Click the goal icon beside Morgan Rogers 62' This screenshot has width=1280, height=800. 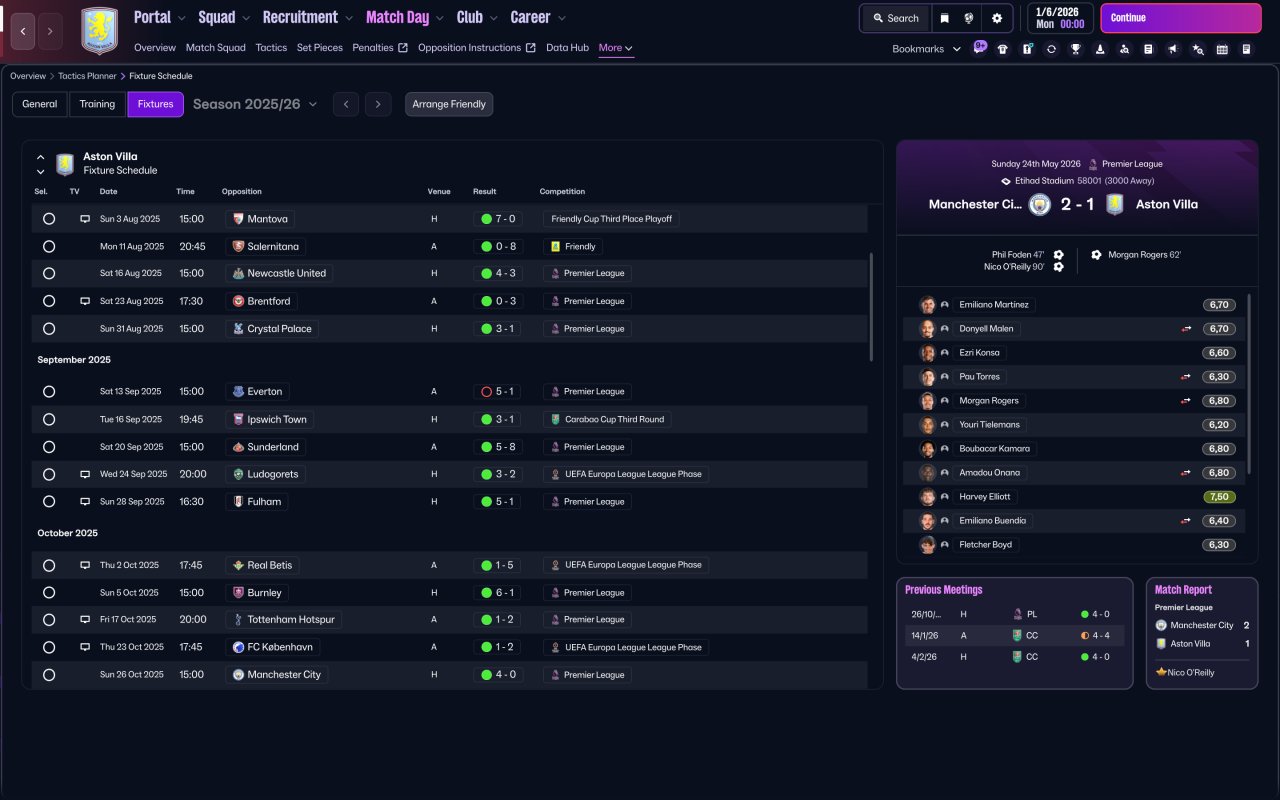[1096, 255]
